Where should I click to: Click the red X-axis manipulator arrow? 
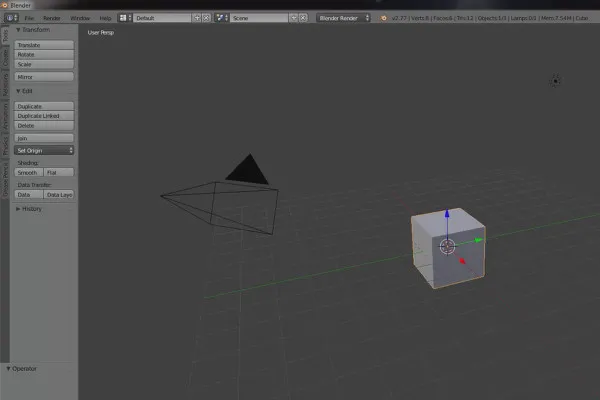(x=462, y=261)
